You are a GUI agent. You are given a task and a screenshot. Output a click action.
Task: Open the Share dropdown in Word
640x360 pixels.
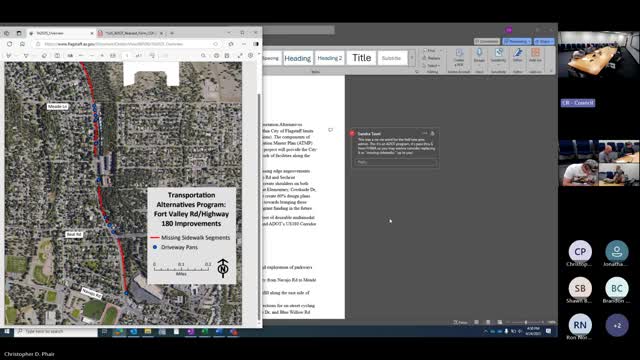pyautogui.click(x=544, y=42)
